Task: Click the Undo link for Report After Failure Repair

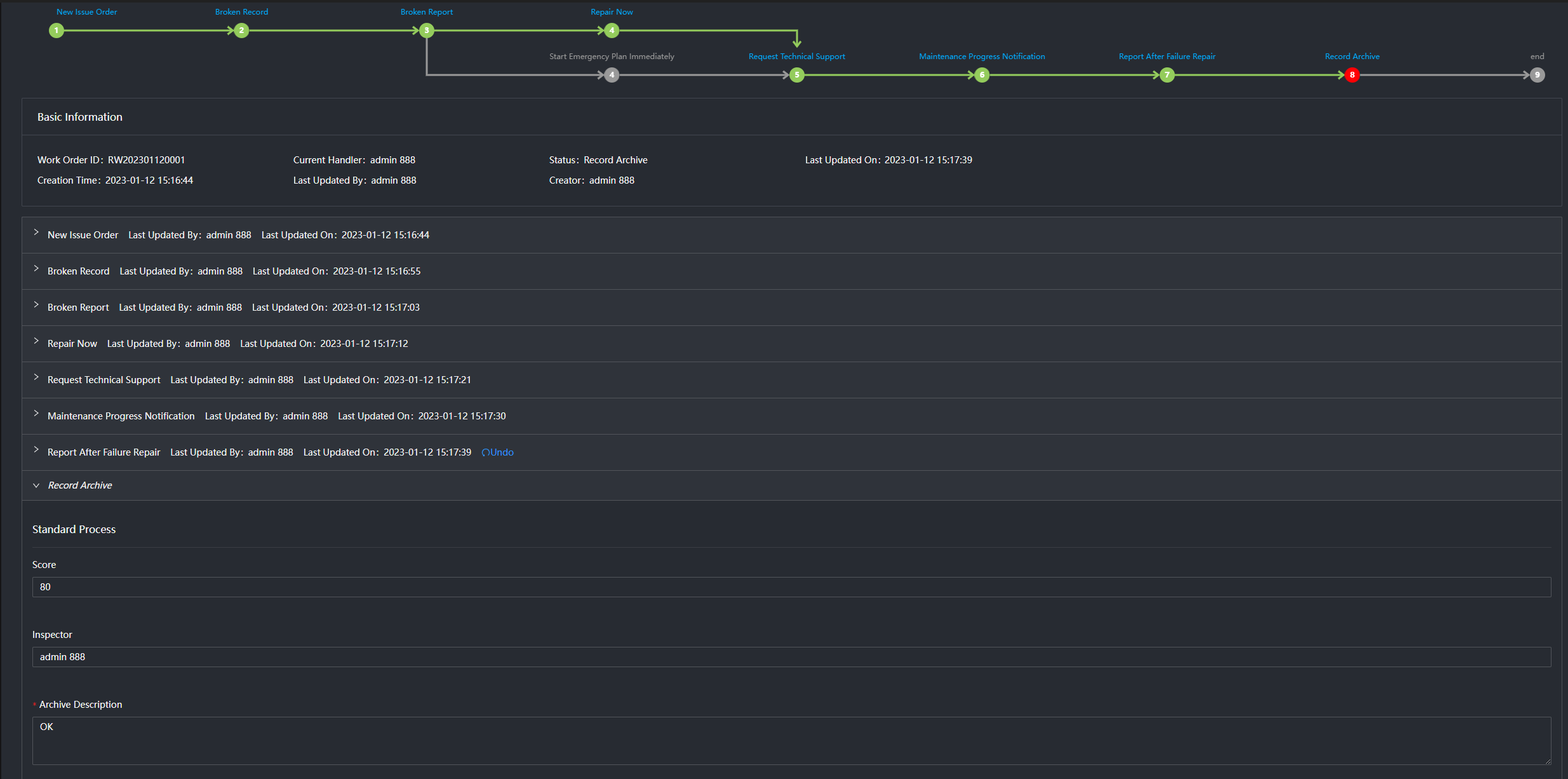Action: [497, 452]
